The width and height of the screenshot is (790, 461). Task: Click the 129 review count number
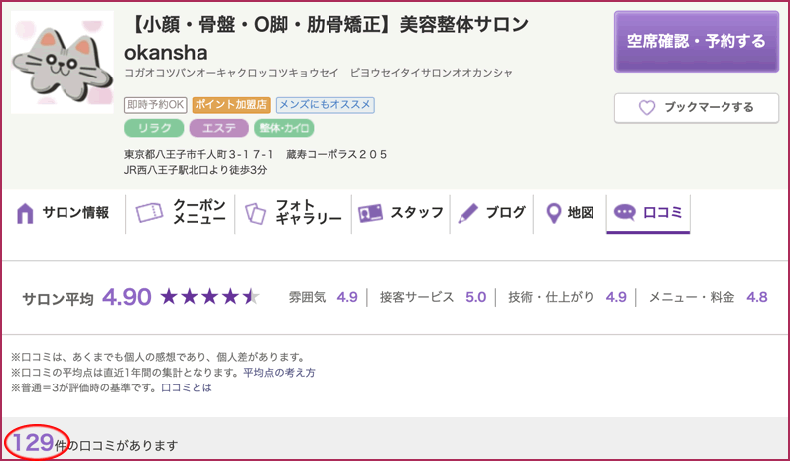34,442
